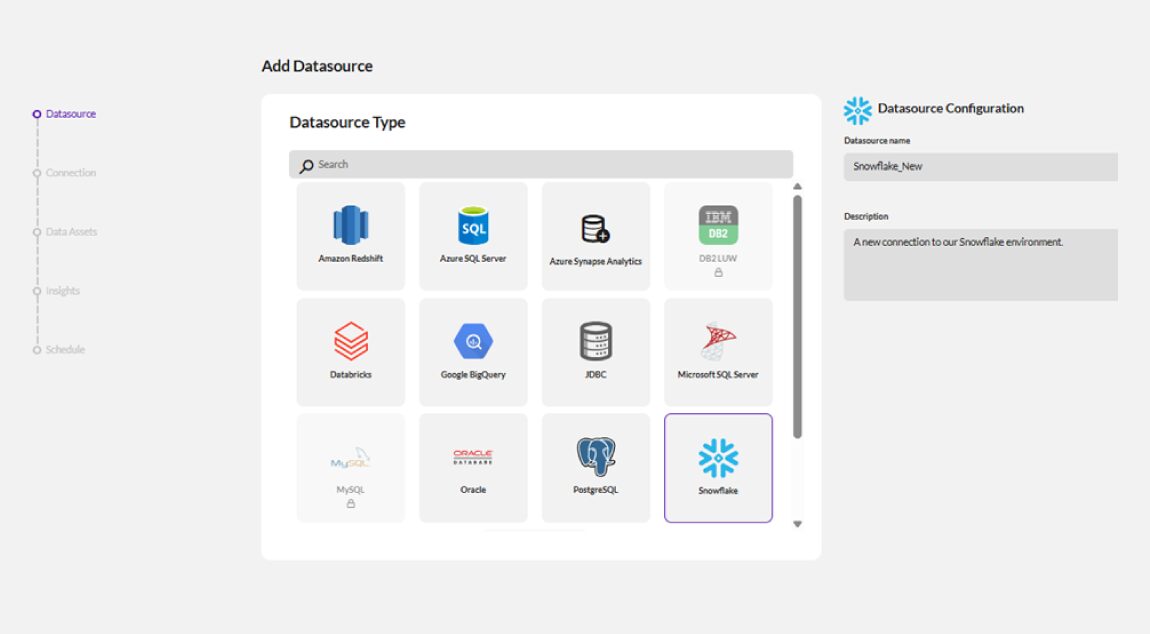The height and width of the screenshot is (634, 1150).
Task: Pick the Azure Synapse Analytics icon
Action: coord(596,228)
